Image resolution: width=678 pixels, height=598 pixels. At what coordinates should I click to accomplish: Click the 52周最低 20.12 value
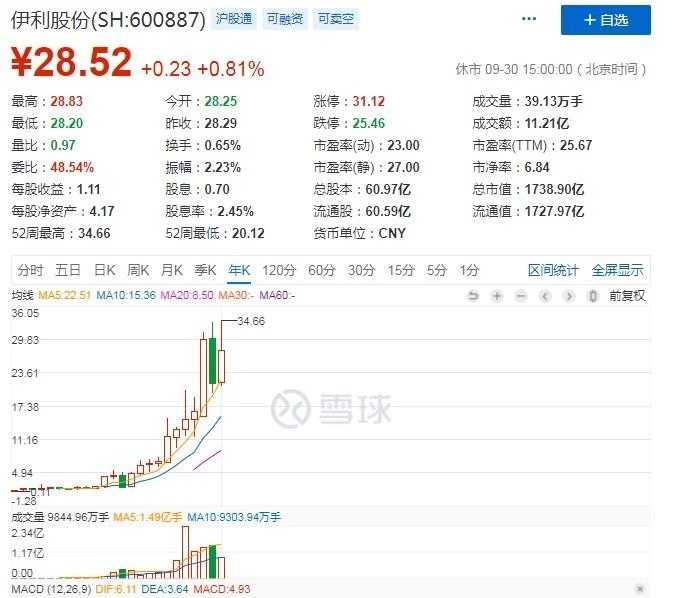pyautogui.click(x=248, y=233)
